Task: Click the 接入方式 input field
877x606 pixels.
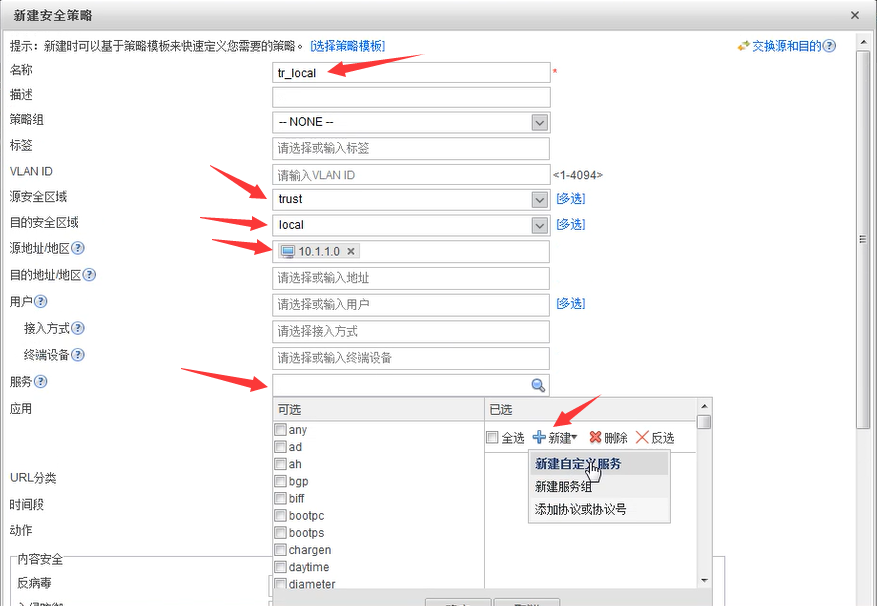Action: point(411,332)
